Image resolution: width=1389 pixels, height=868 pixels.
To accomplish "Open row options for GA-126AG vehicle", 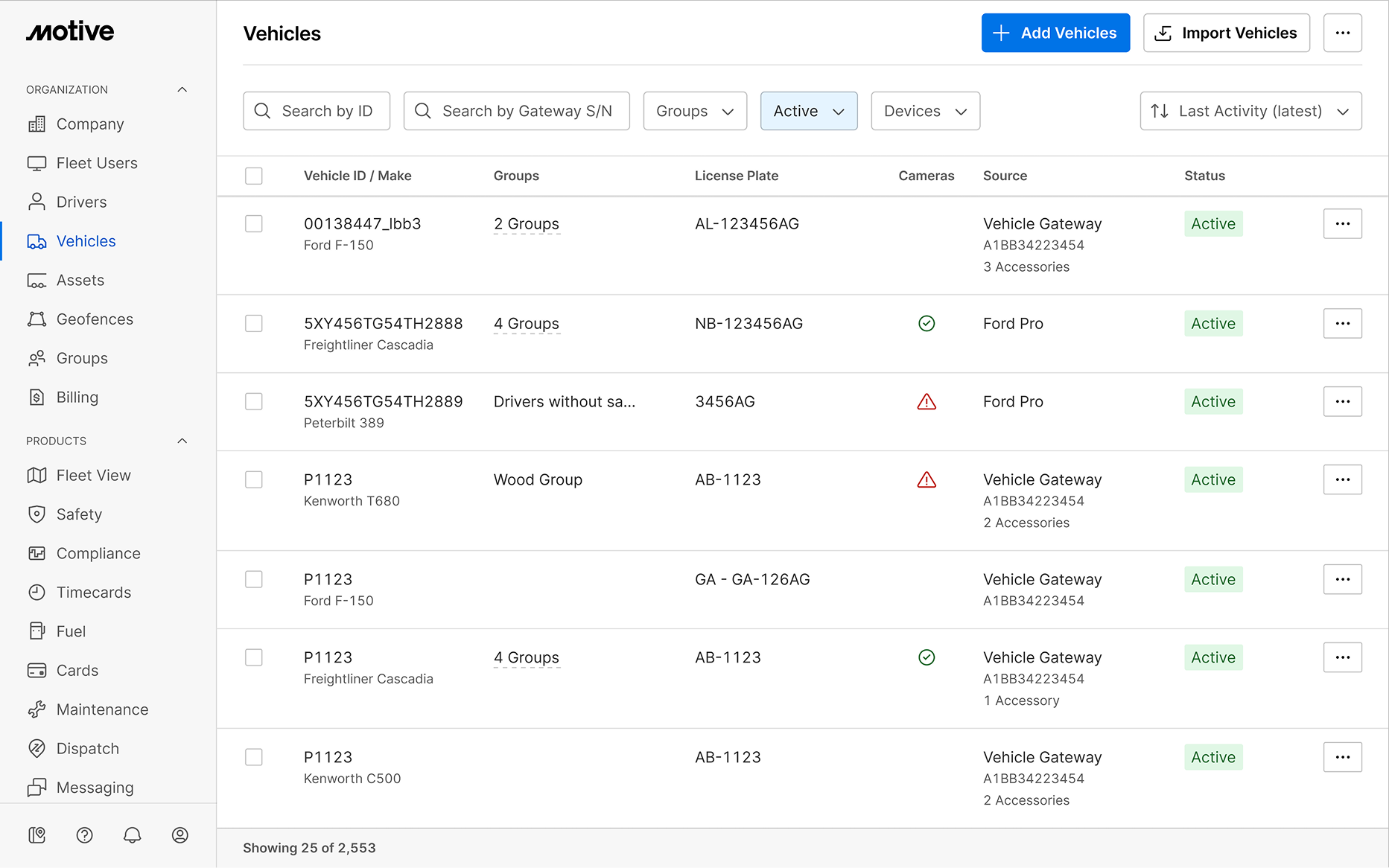I will [1343, 579].
